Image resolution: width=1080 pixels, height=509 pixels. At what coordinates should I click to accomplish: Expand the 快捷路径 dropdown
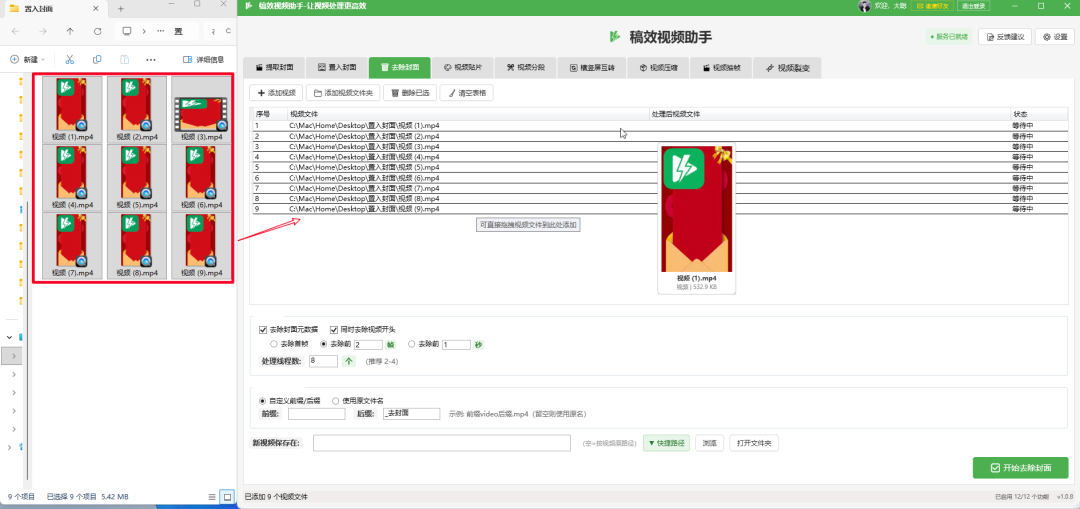click(x=666, y=443)
